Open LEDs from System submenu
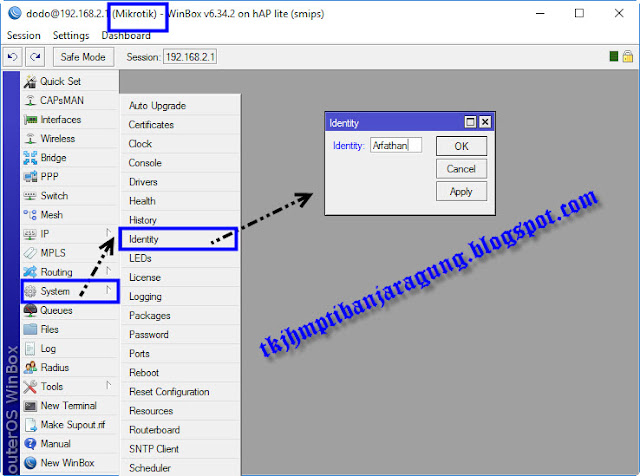This screenshot has width=640, height=476. [x=180, y=258]
